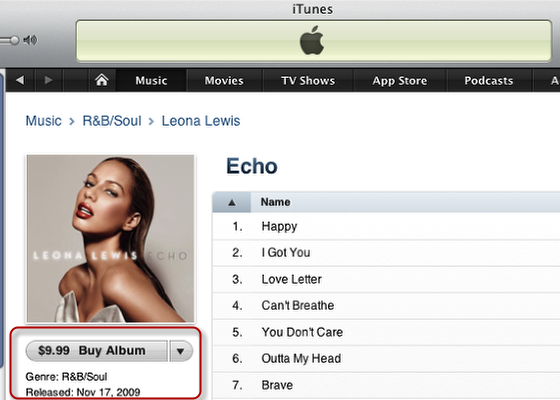Open the R&B/Soul breadcrumb link

[112, 121]
